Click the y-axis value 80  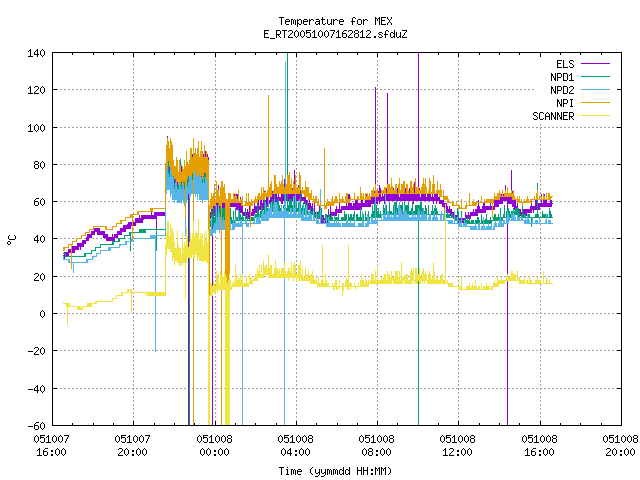pos(40,165)
